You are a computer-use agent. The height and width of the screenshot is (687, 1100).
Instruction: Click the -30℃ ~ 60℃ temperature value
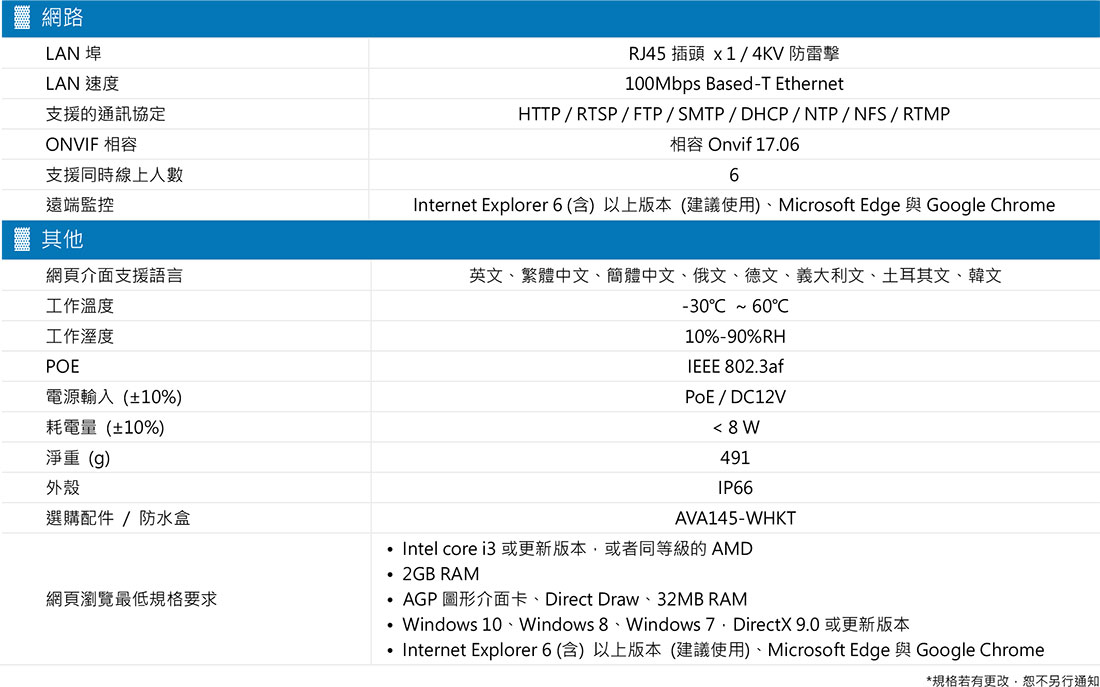(x=734, y=307)
